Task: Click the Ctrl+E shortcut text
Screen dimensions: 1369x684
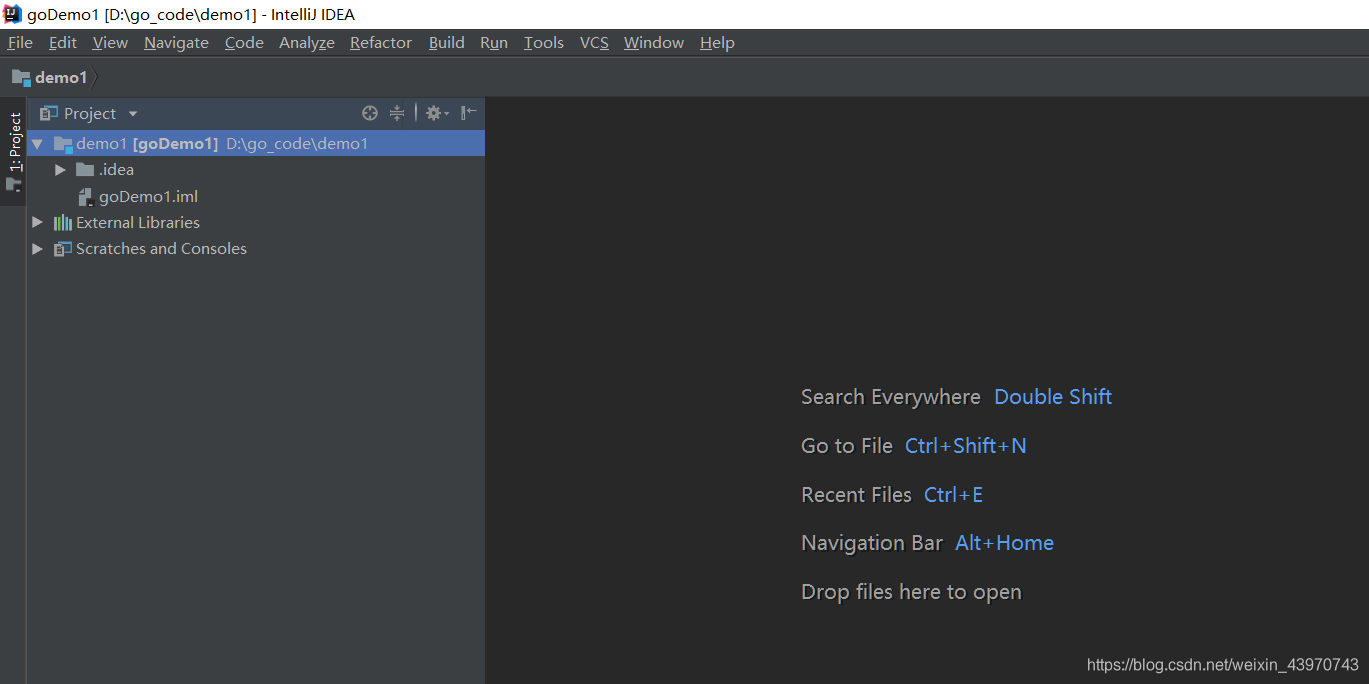Action: point(954,495)
